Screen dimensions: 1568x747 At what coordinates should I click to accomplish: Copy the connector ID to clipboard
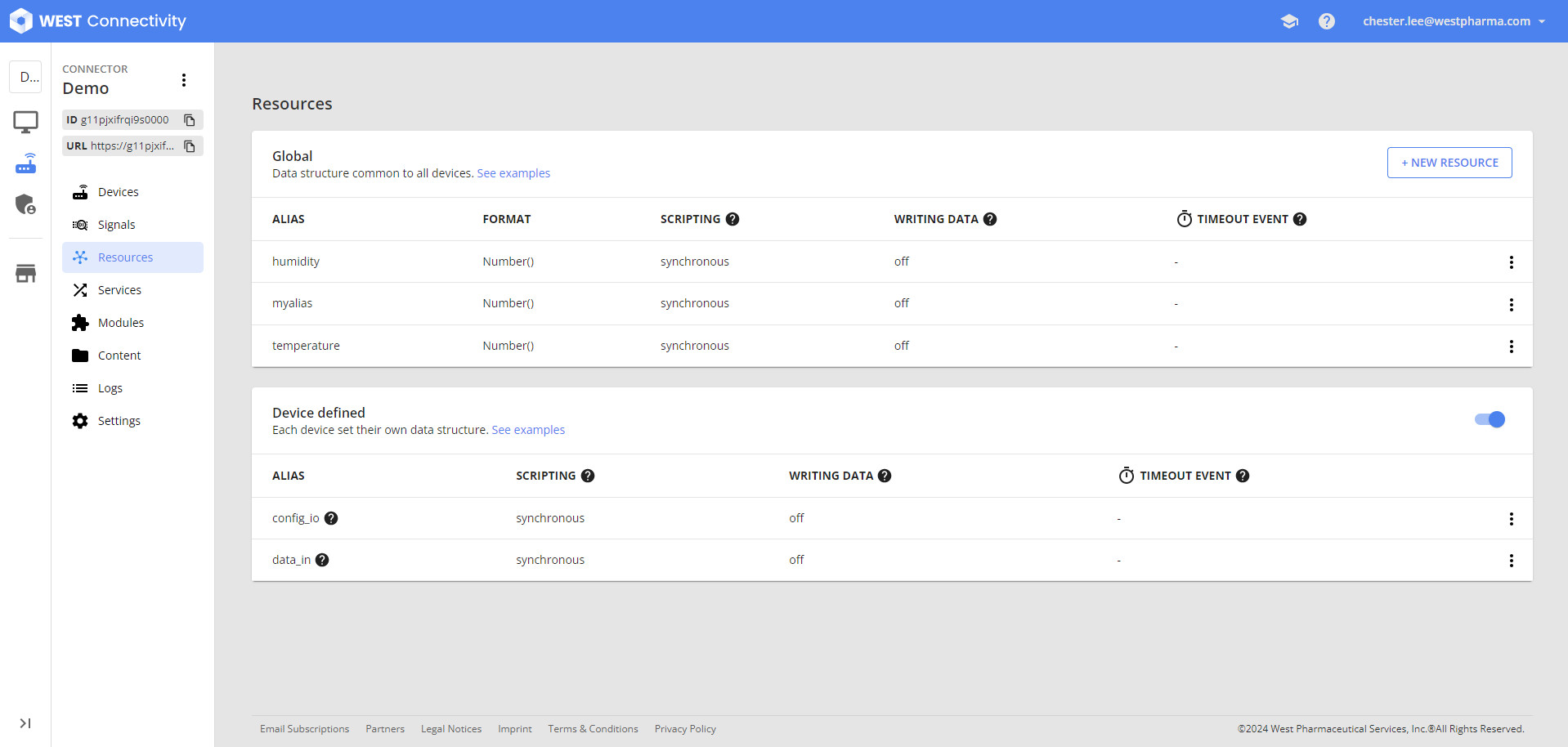coord(190,120)
